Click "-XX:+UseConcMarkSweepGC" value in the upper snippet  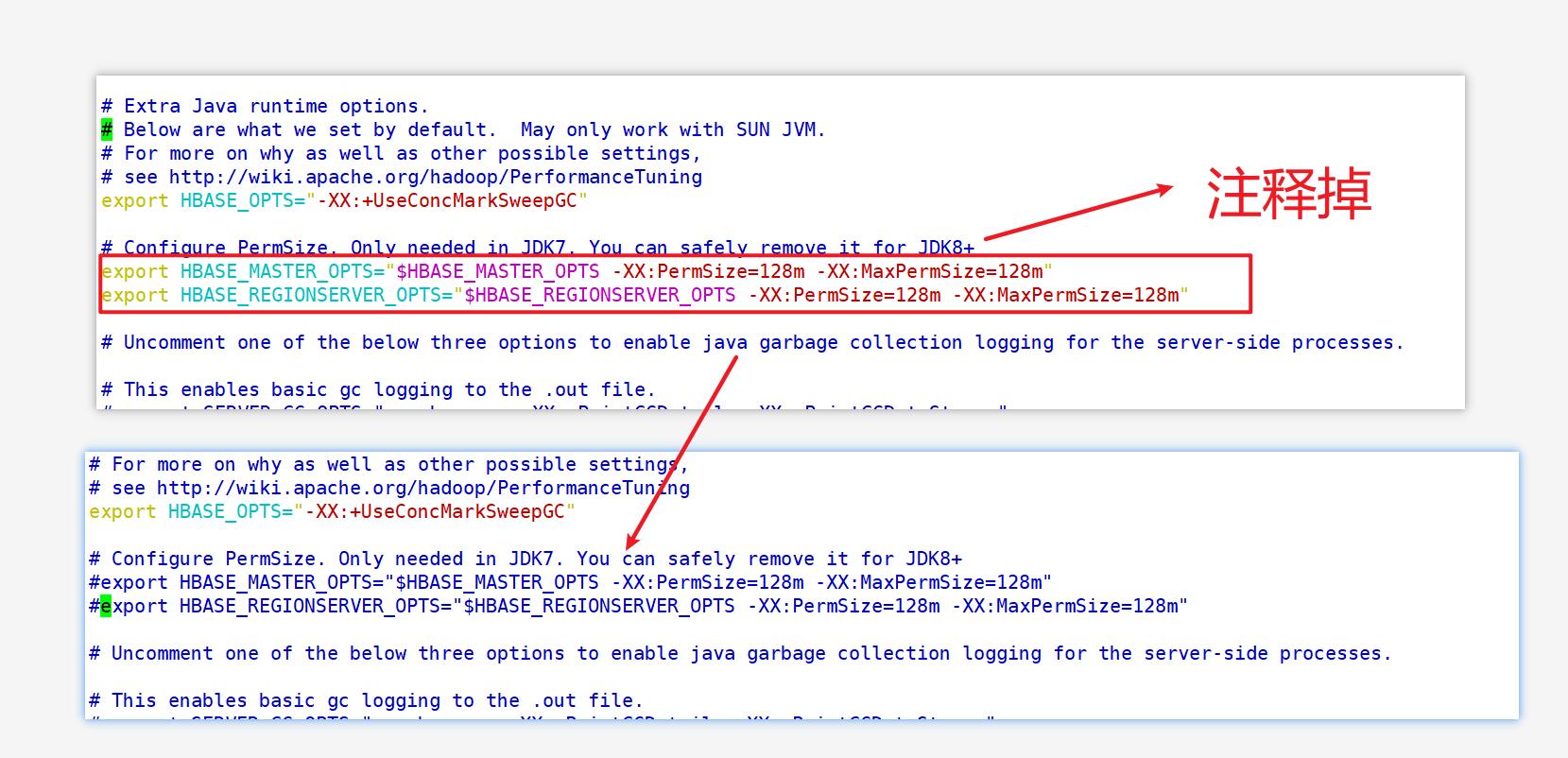(x=453, y=200)
